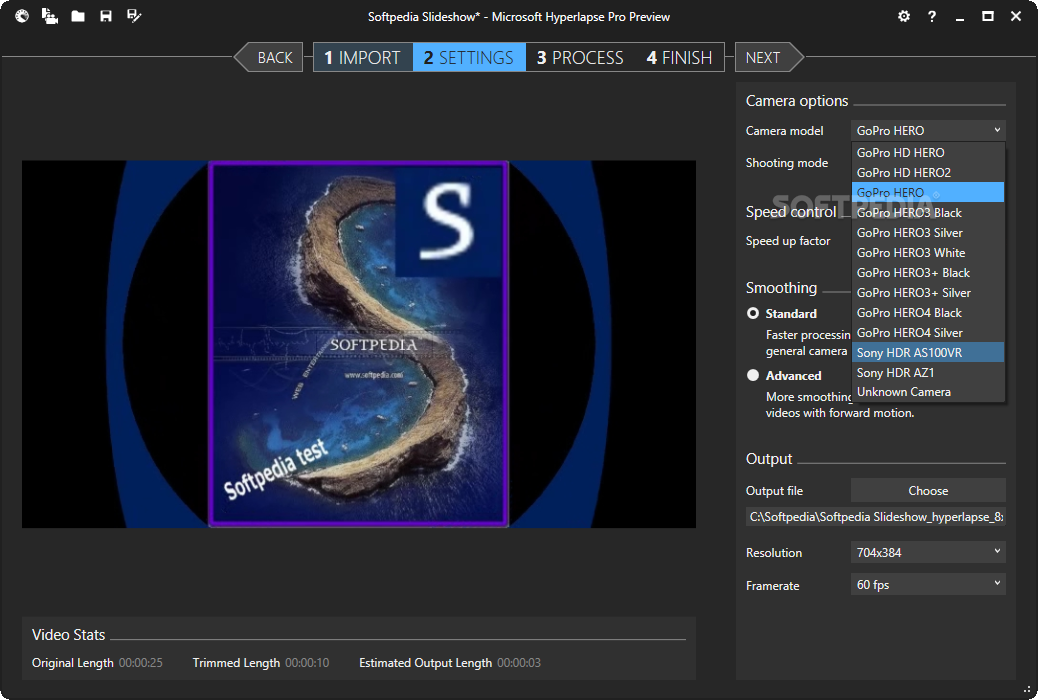The image size is (1038, 700).
Task: Close the Hyperlapse Pro window
Action: [x=1015, y=17]
